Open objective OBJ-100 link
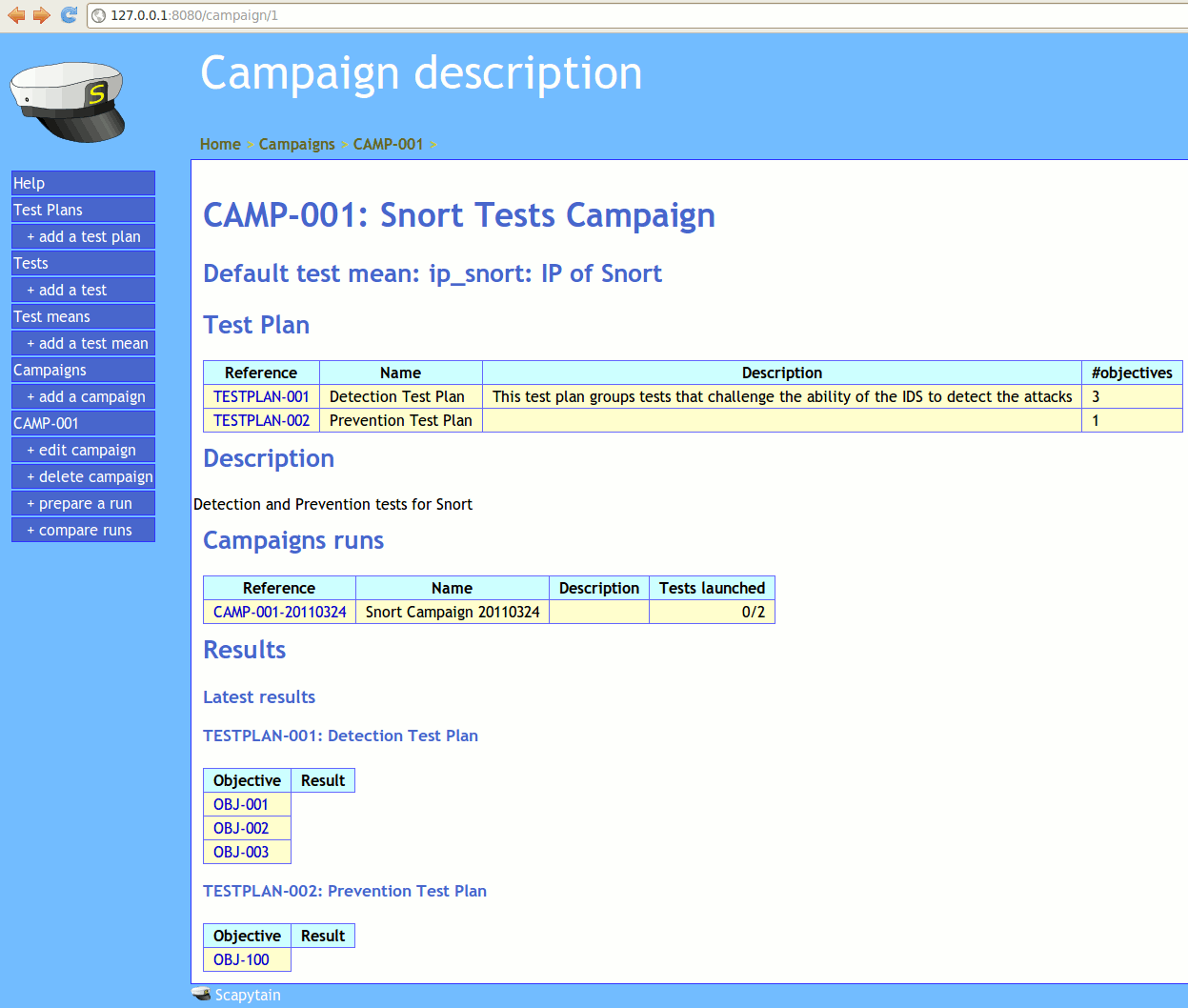 click(x=241, y=959)
